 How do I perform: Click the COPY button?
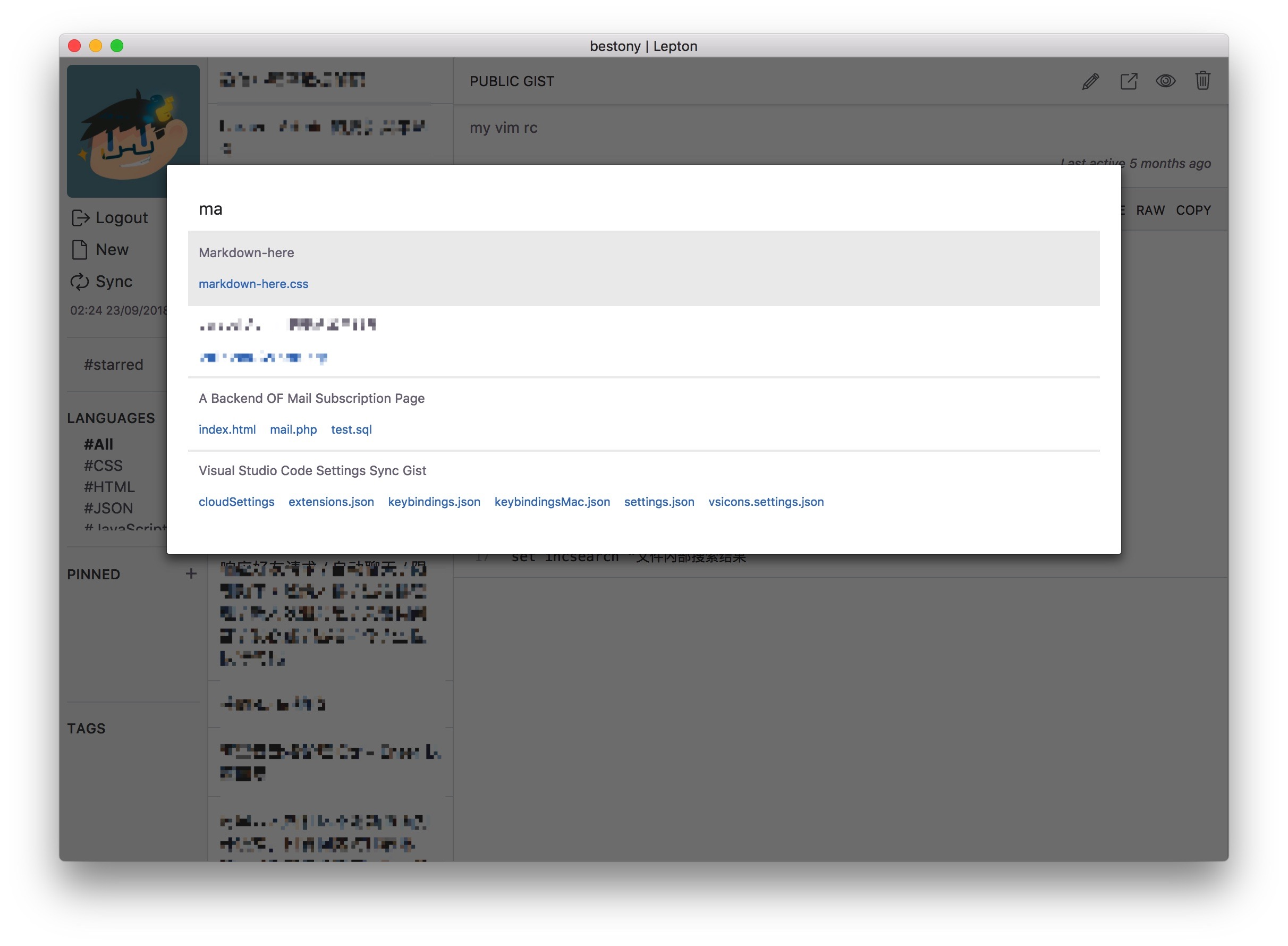1193,210
